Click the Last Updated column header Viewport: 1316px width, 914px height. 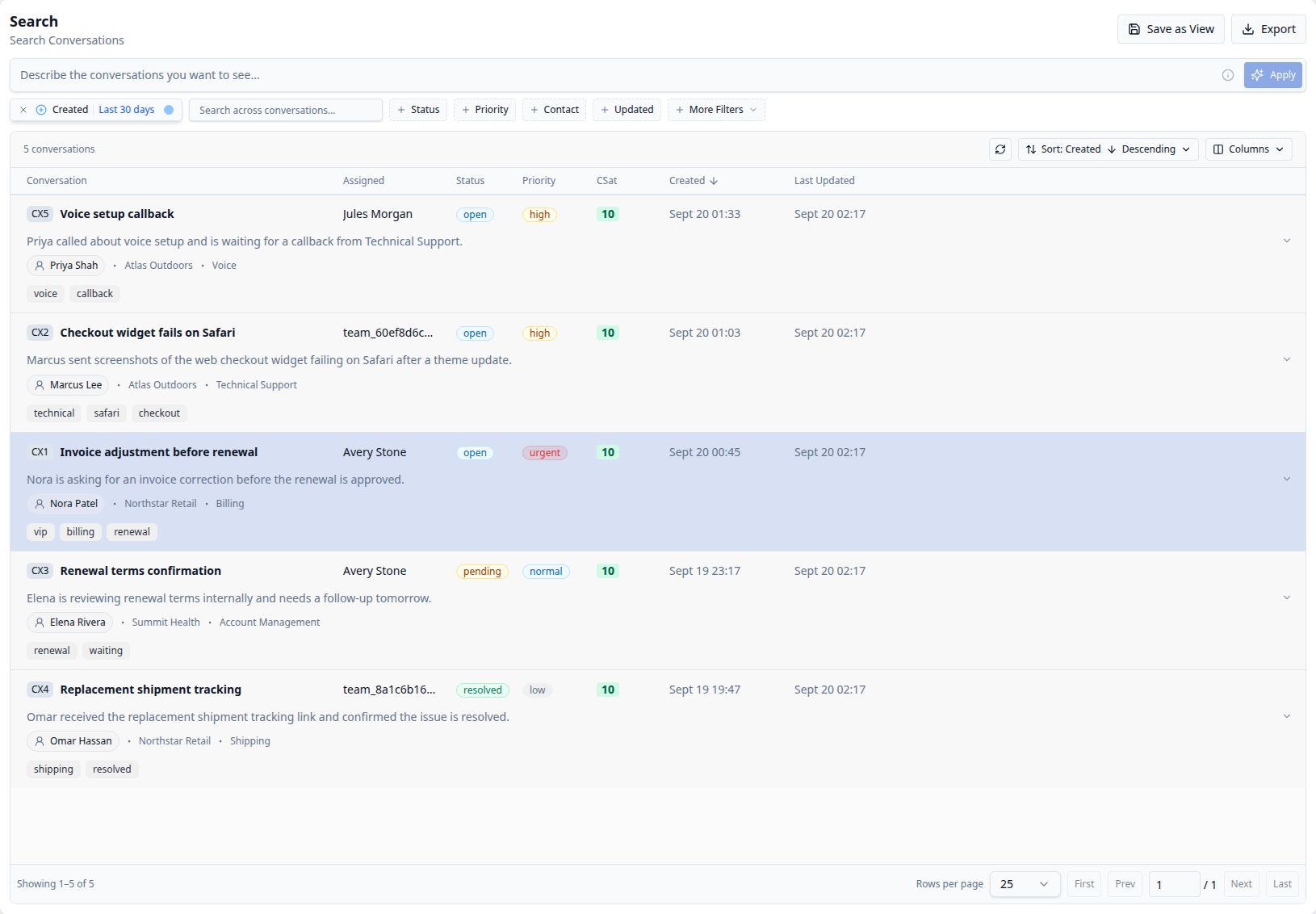tap(824, 181)
